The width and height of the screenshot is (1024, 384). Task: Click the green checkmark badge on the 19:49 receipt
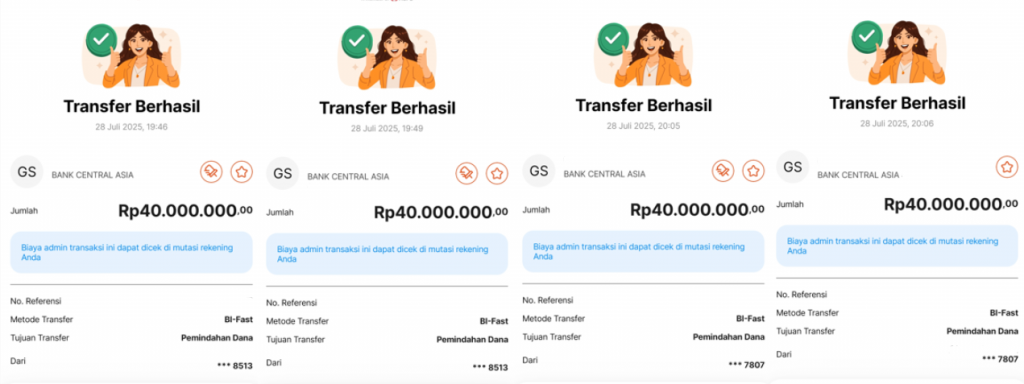[x=357, y=41]
